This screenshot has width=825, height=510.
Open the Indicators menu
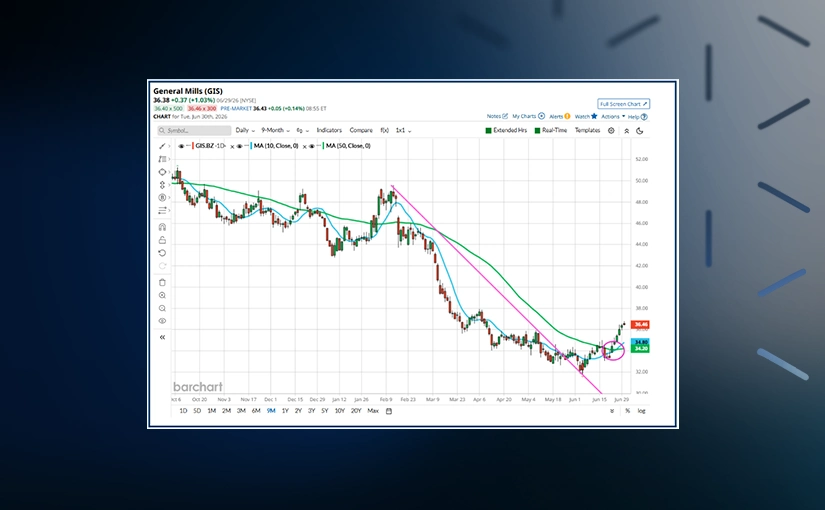(x=329, y=131)
